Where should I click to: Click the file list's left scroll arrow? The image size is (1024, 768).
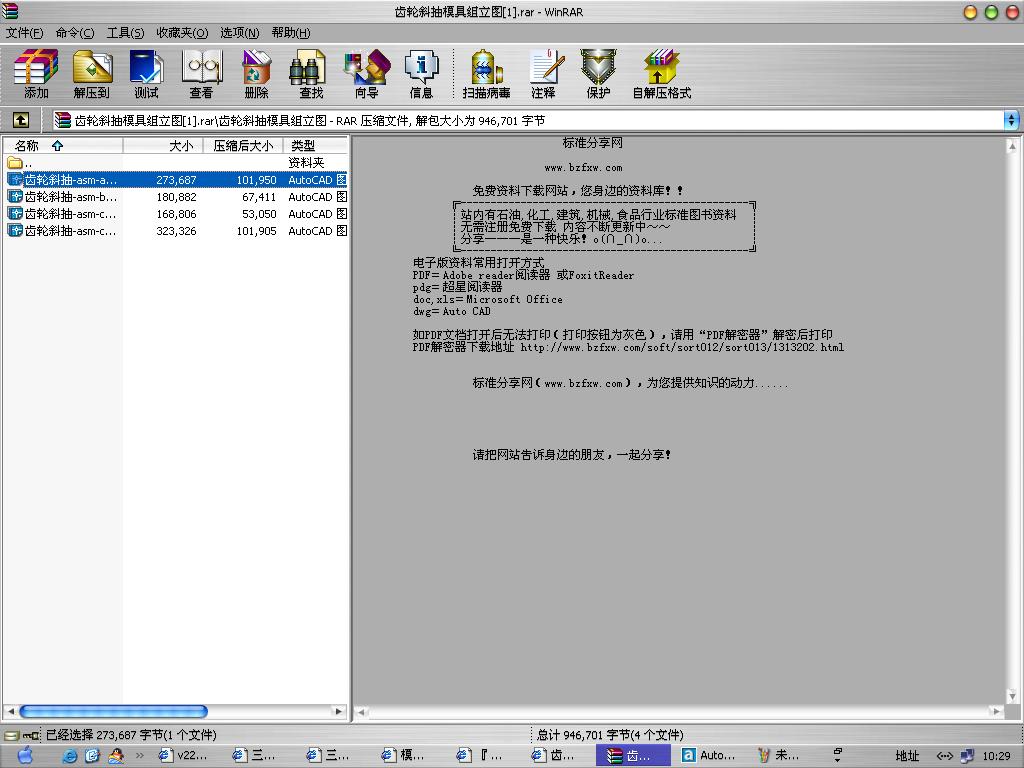tap(10, 711)
